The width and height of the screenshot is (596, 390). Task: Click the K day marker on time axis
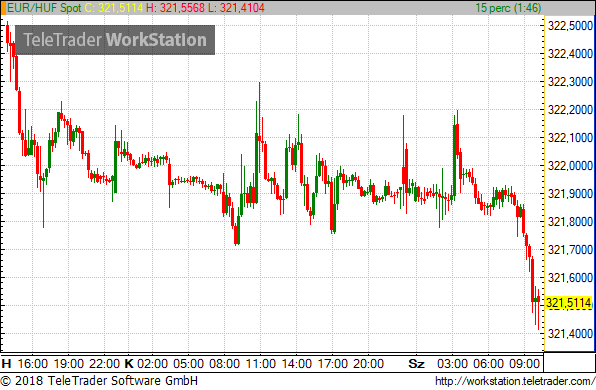[x=129, y=364]
